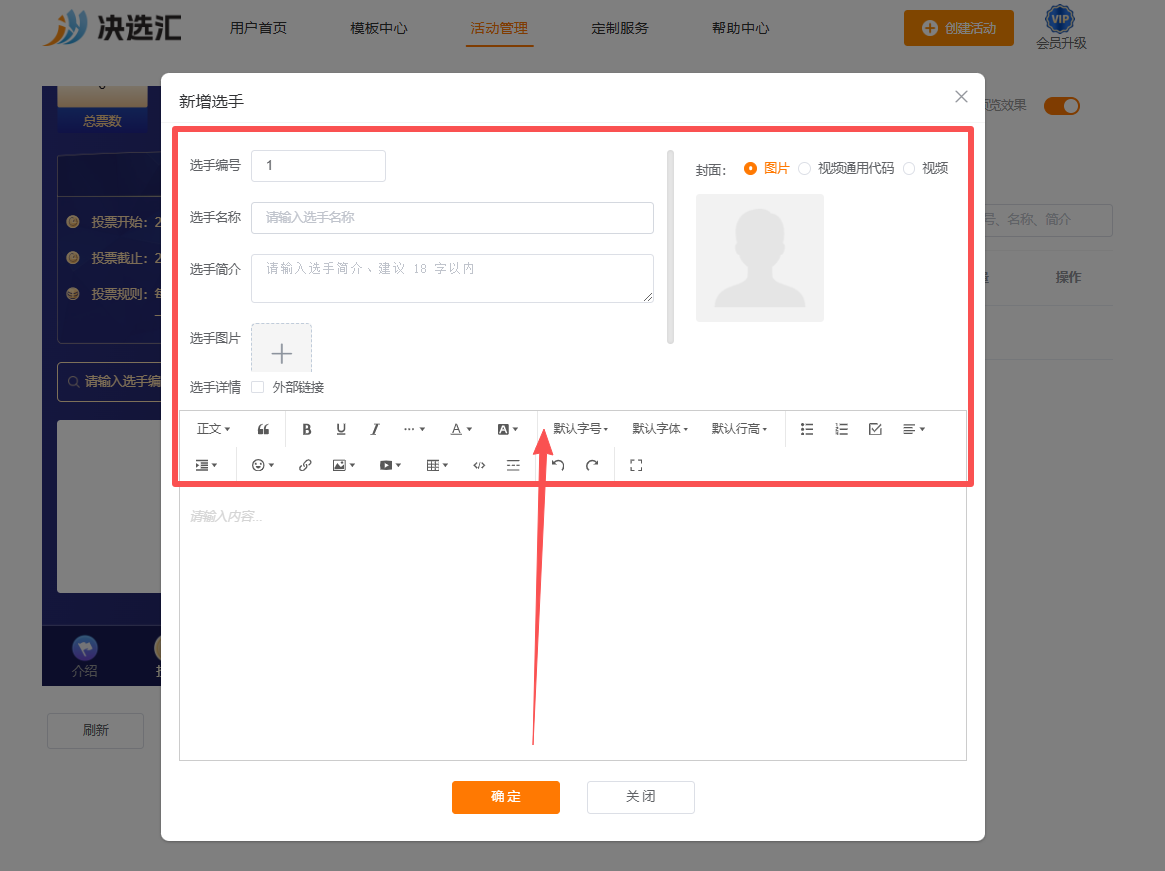Screen dimensions: 1165x871
Task: Click the VIP 会员升级 icon
Action: [x=1061, y=27]
